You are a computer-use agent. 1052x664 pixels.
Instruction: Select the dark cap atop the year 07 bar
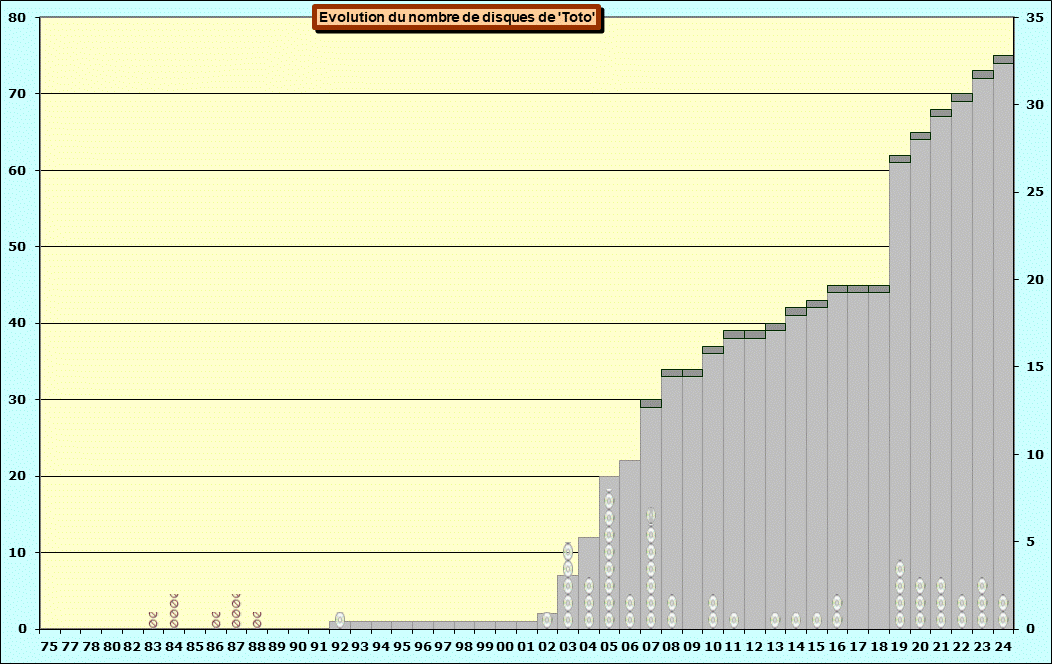click(x=651, y=404)
